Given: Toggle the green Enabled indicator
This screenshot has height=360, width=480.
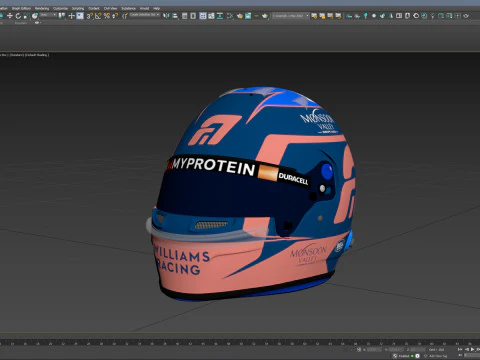Looking at the screenshot, I should point(412,356).
